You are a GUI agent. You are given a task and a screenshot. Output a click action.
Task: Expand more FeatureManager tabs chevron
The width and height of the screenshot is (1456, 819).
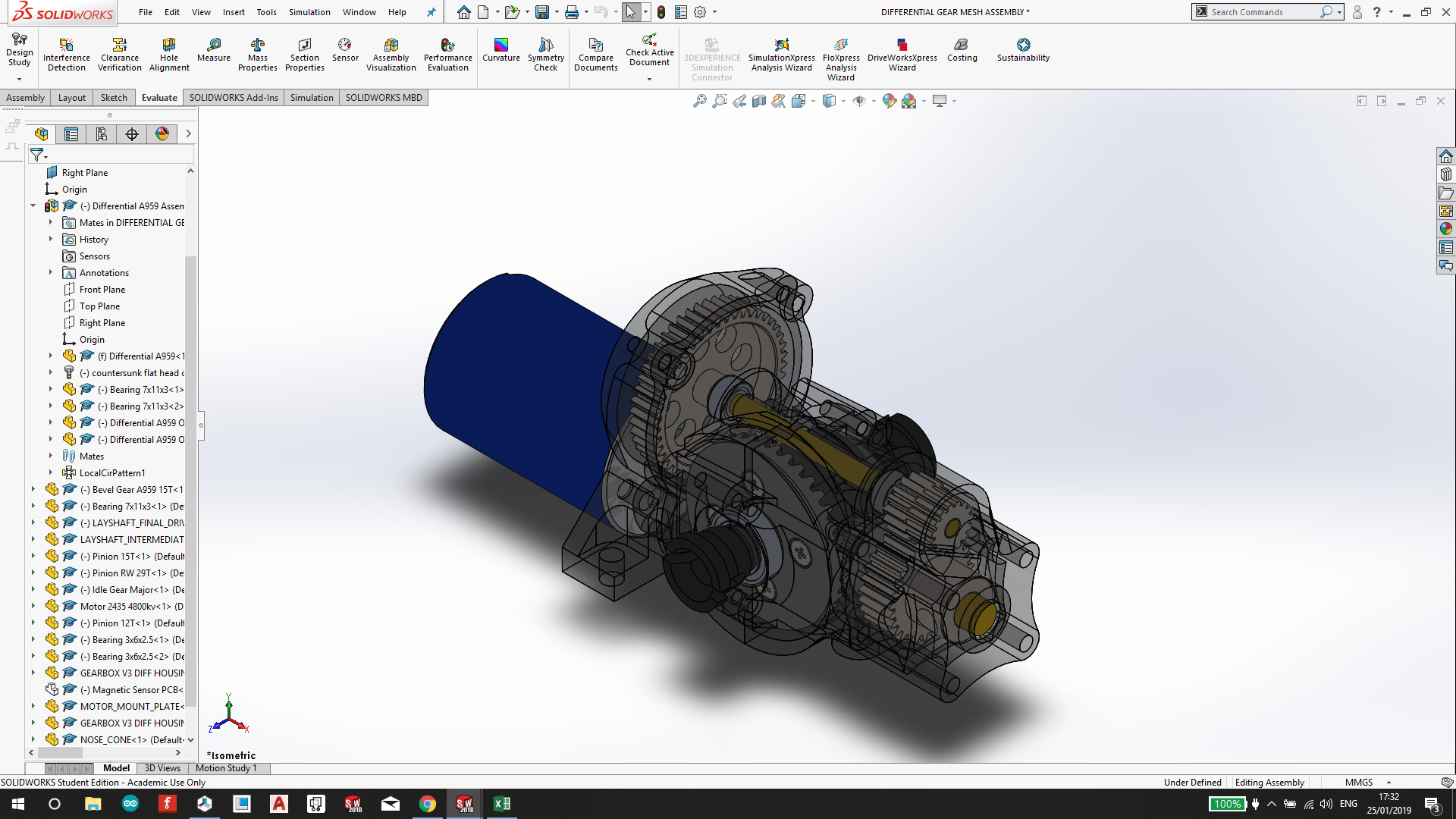[x=188, y=134]
